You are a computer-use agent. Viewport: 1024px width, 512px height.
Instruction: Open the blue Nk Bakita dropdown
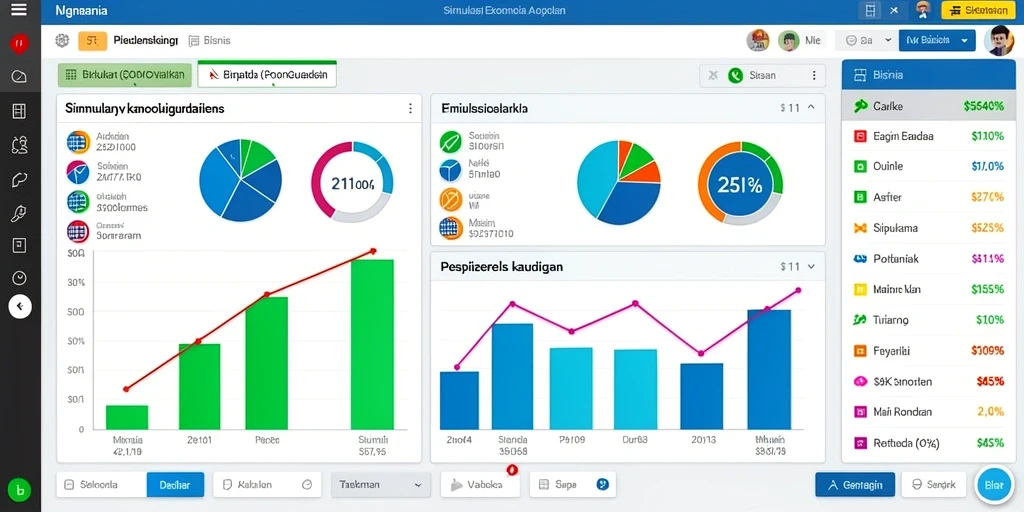(937, 40)
